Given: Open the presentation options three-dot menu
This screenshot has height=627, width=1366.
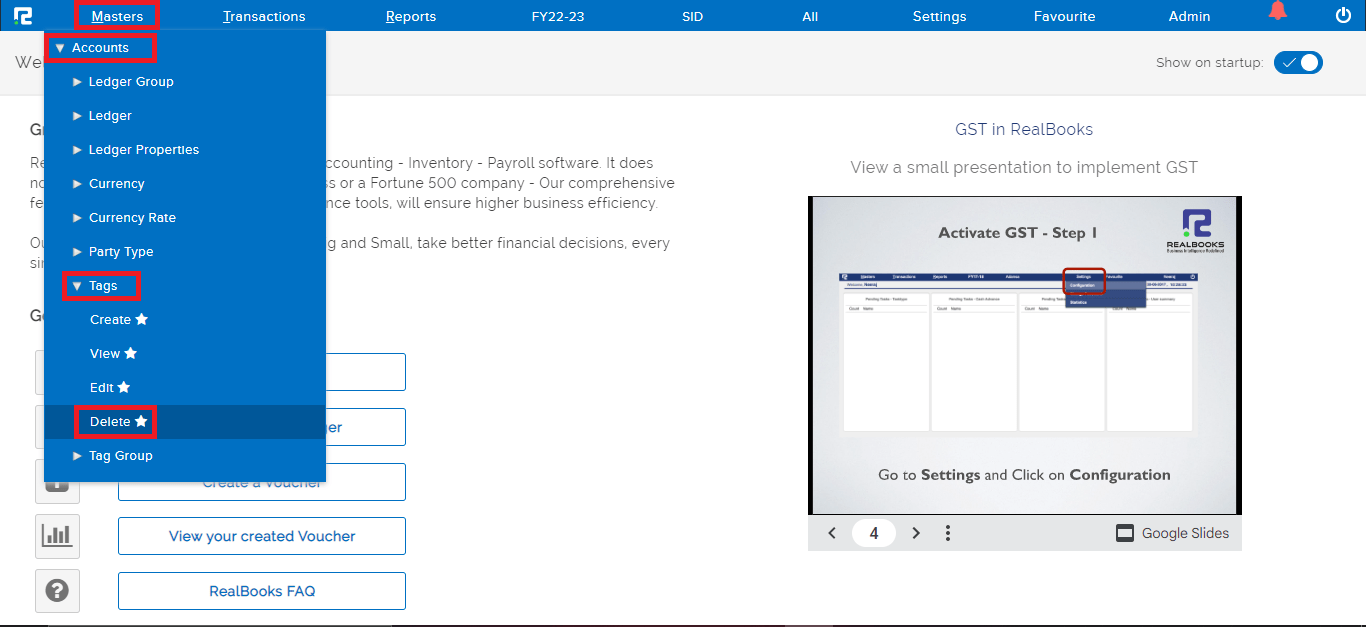Looking at the screenshot, I should (947, 533).
